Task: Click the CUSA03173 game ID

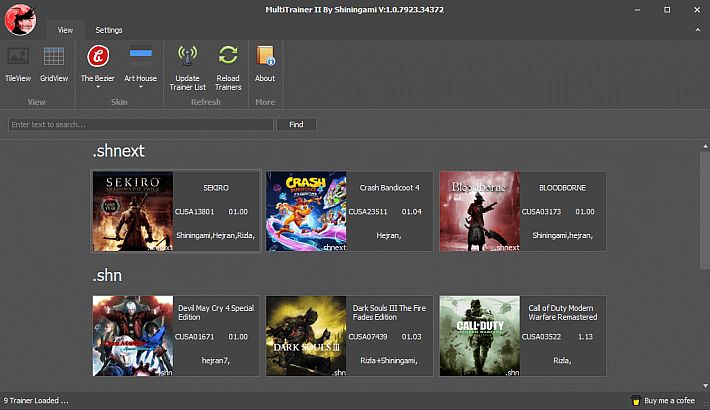Action: (x=542, y=212)
